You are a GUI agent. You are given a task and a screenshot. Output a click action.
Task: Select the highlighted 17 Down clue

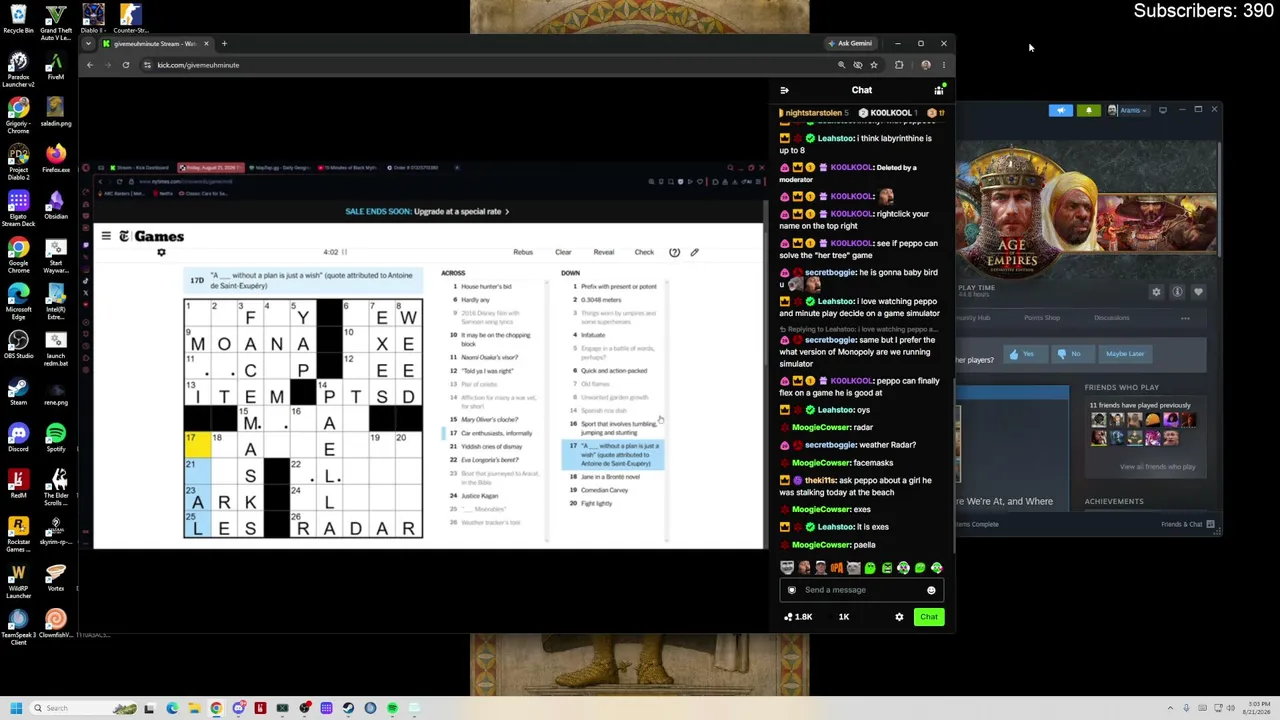pos(612,455)
